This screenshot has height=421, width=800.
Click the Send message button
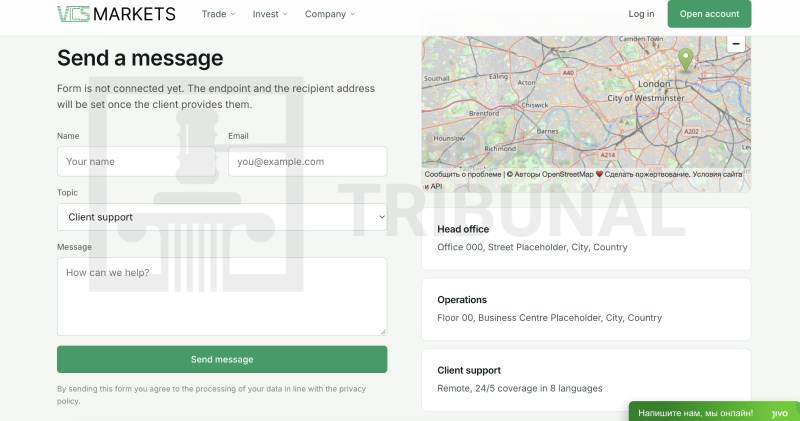222,359
